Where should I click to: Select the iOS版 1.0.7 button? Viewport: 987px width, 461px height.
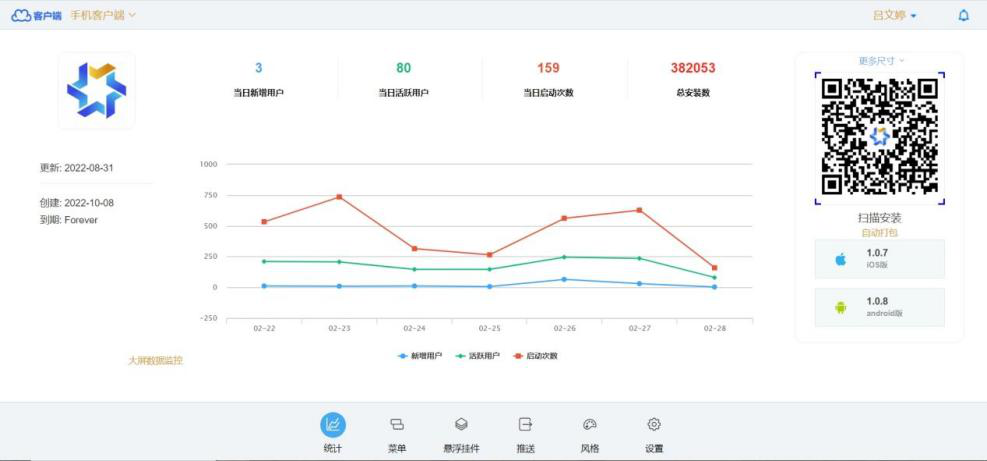tap(879, 259)
